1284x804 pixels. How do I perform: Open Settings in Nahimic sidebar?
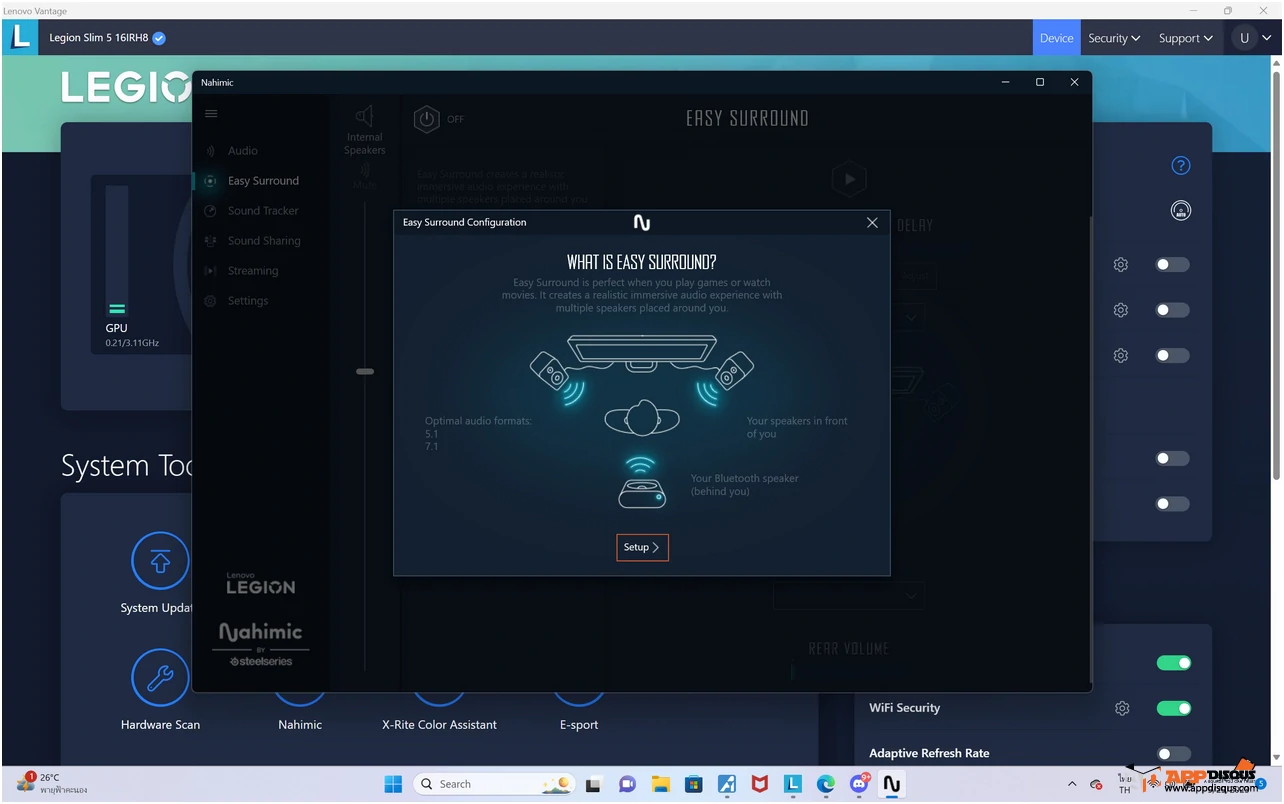click(x=248, y=301)
